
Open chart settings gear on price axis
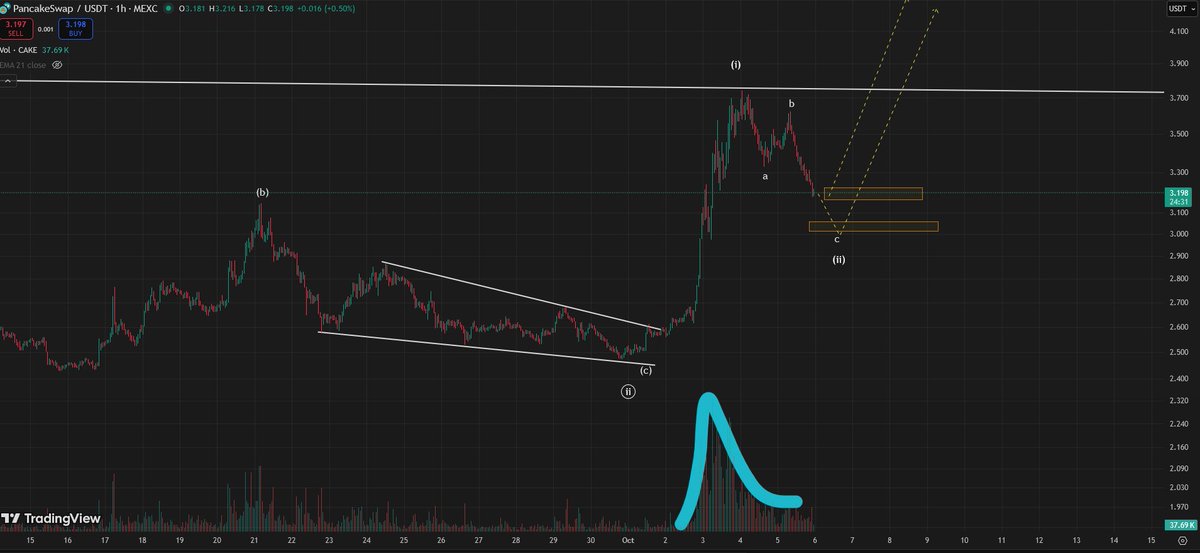[x=1182, y=541]
